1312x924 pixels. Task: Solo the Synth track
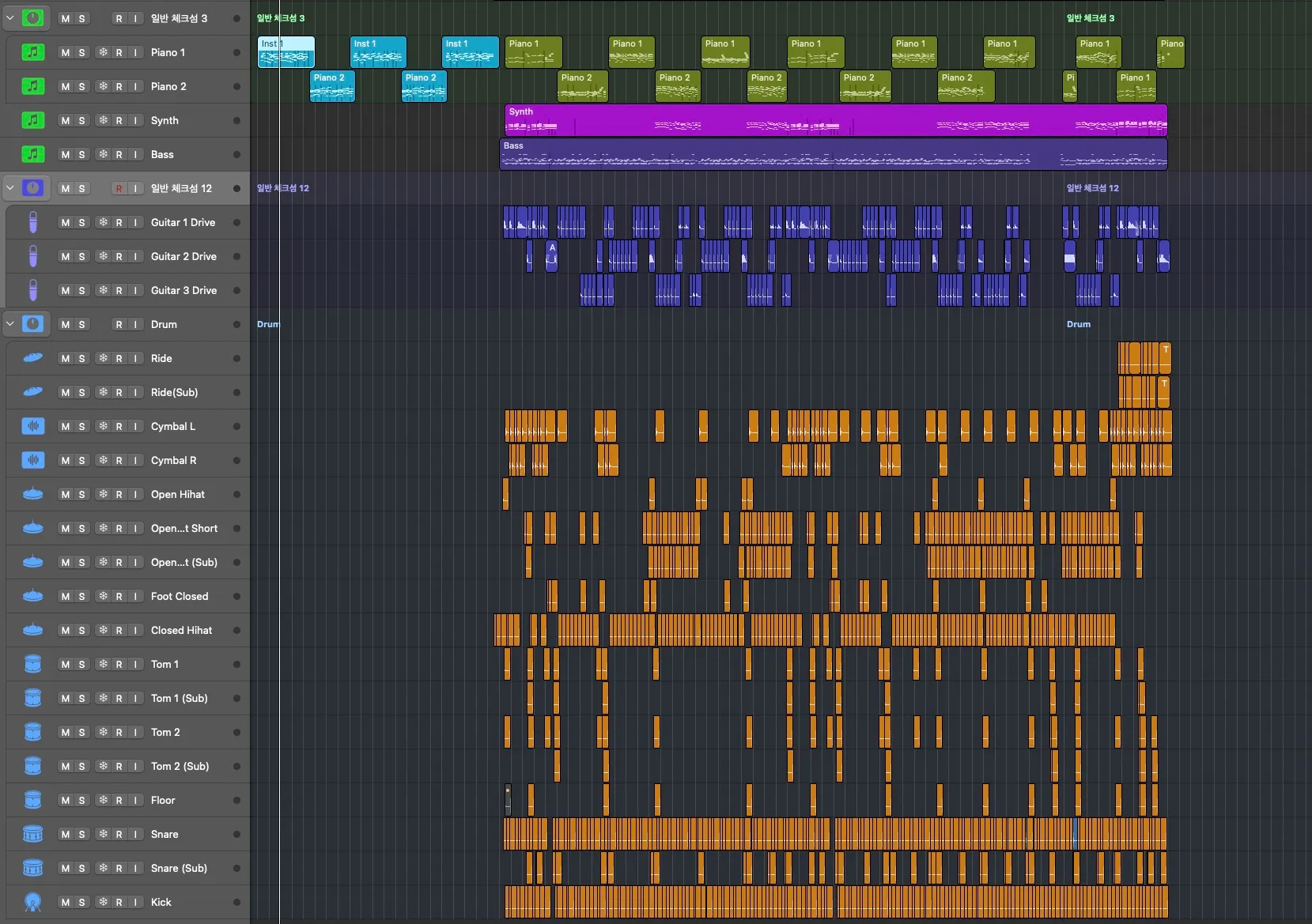click(82, 120)
